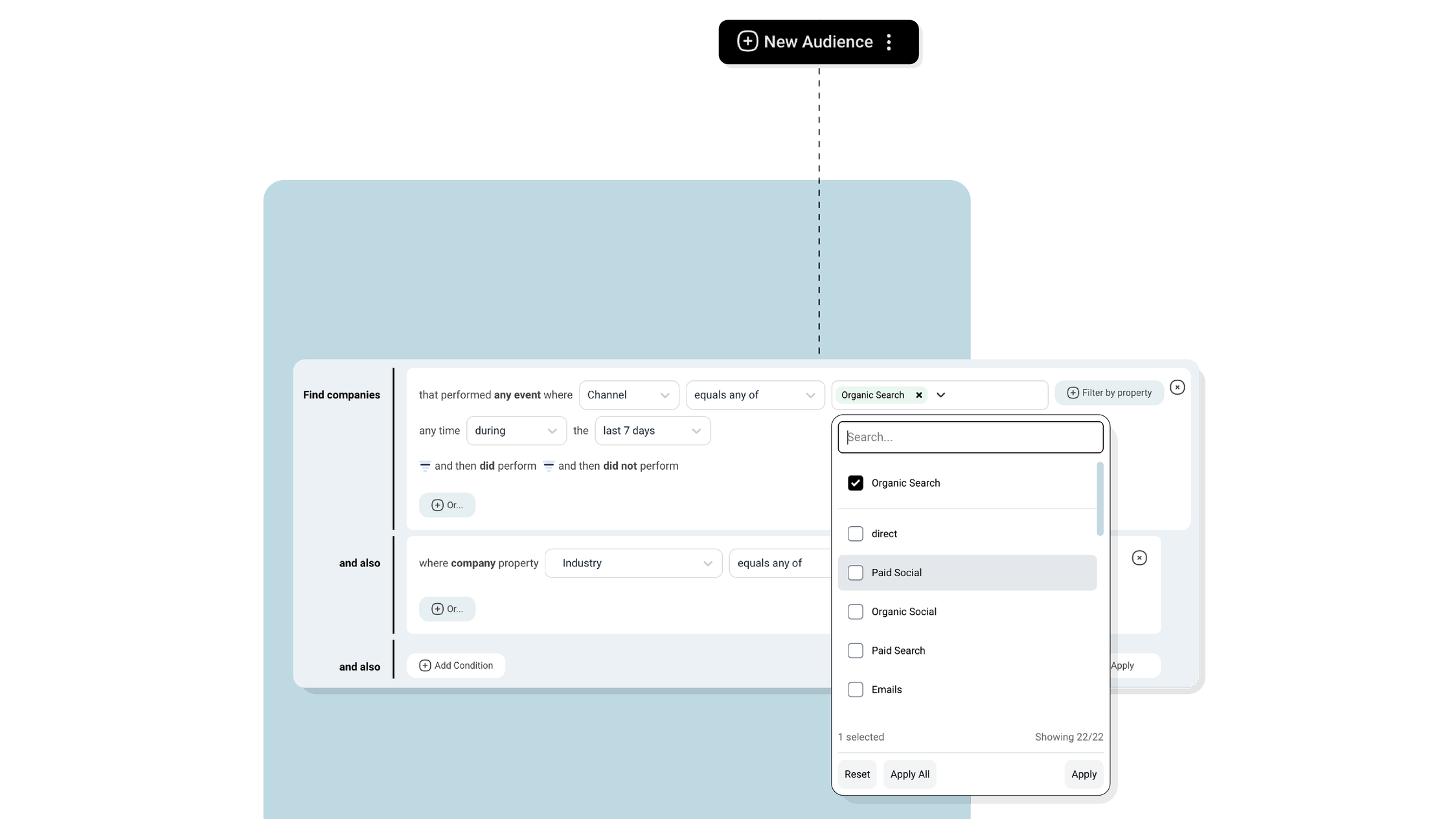Open the Industry dropdown

click(x=633, y=563)
